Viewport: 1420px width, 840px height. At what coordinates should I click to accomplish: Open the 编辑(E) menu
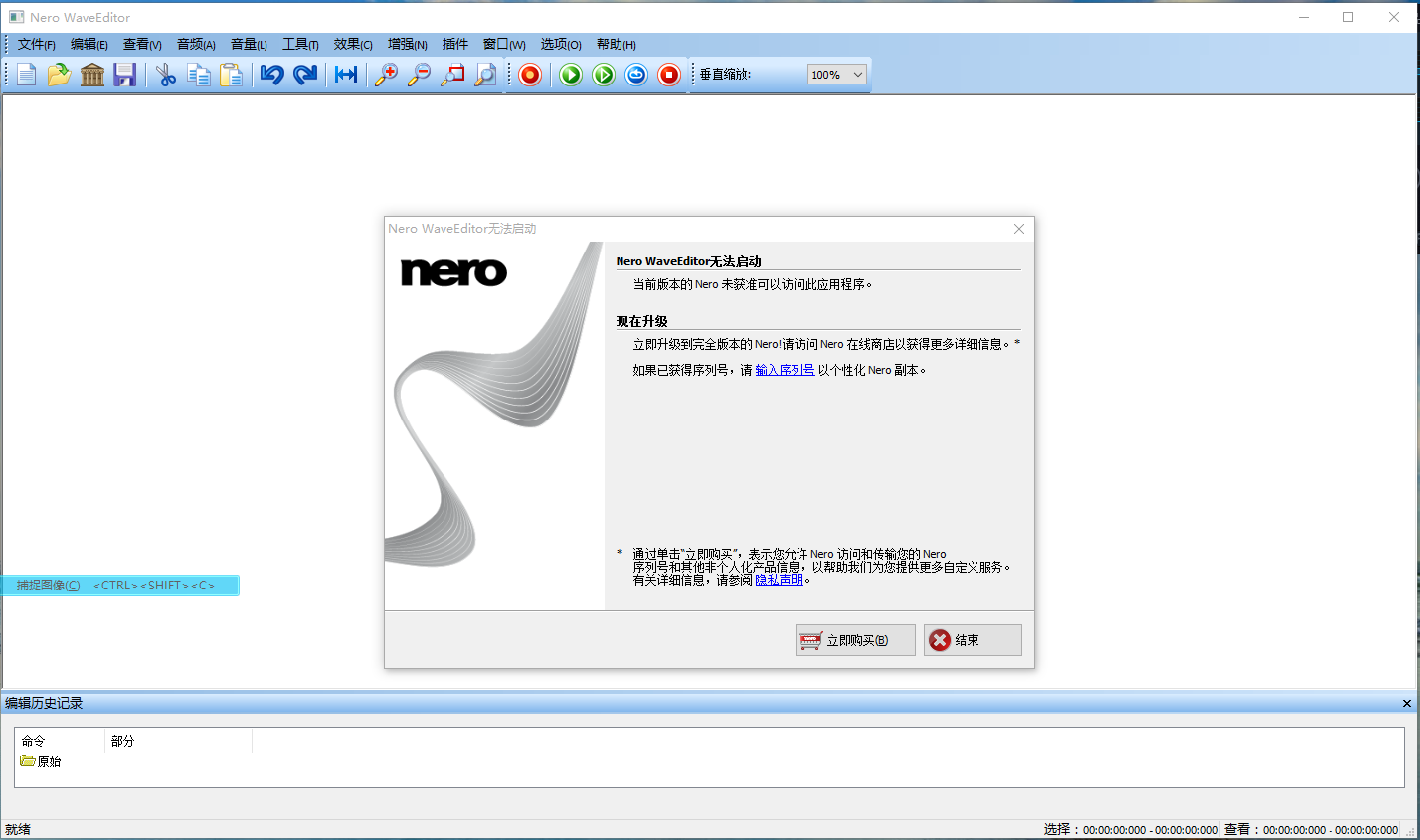pyautogui.click(x=89, y=45)
